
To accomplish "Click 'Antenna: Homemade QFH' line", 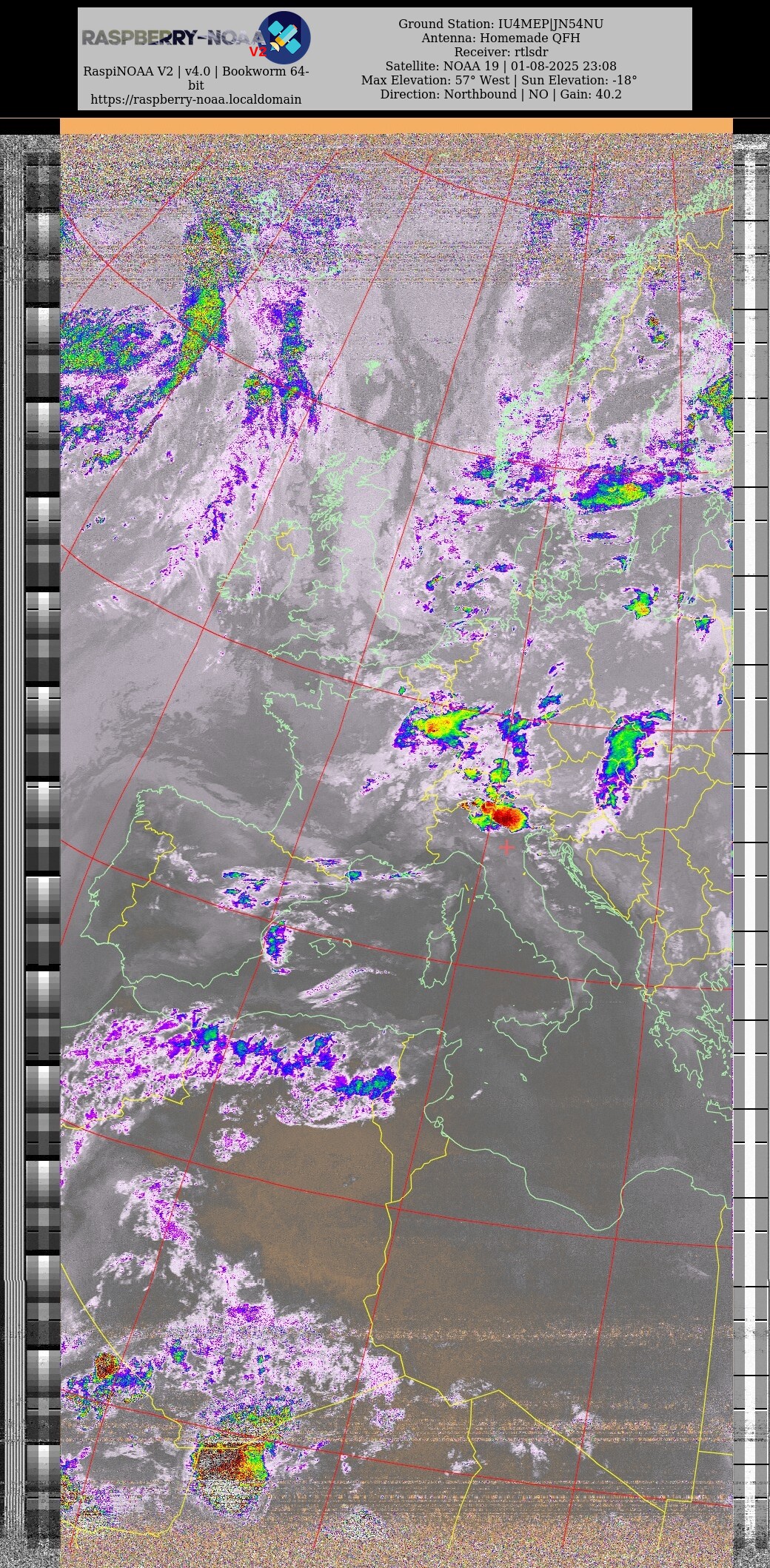I will [x=500, y=38].
